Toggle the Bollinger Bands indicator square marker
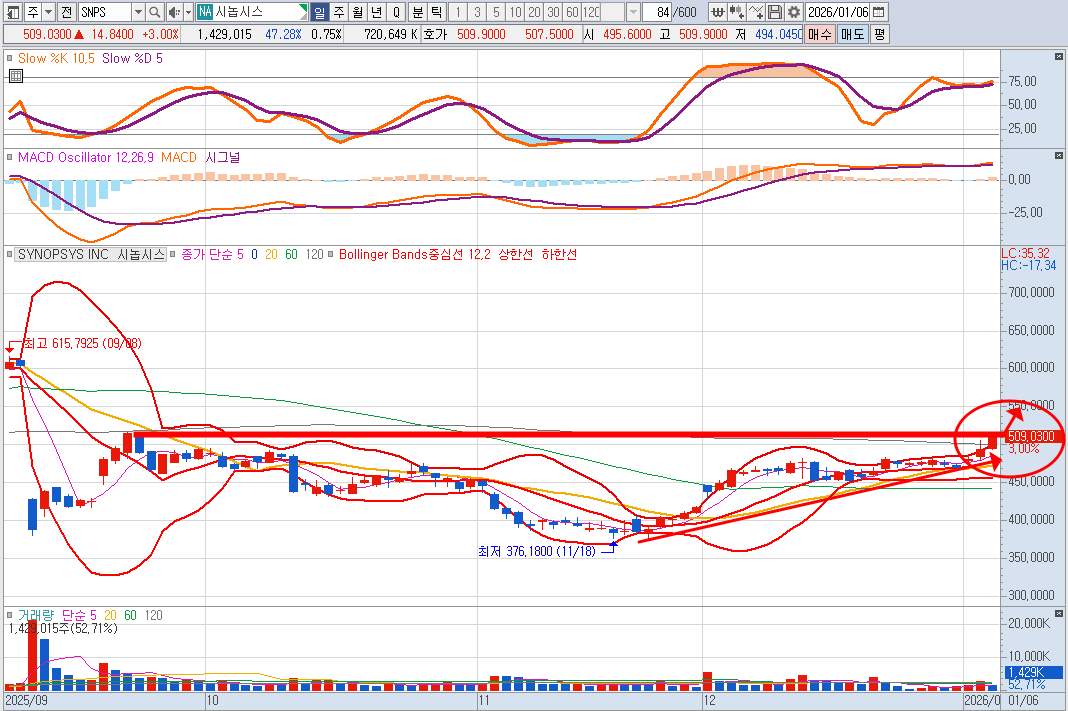The height and width of the screenshot is (711, 1068). coord(331,255)
